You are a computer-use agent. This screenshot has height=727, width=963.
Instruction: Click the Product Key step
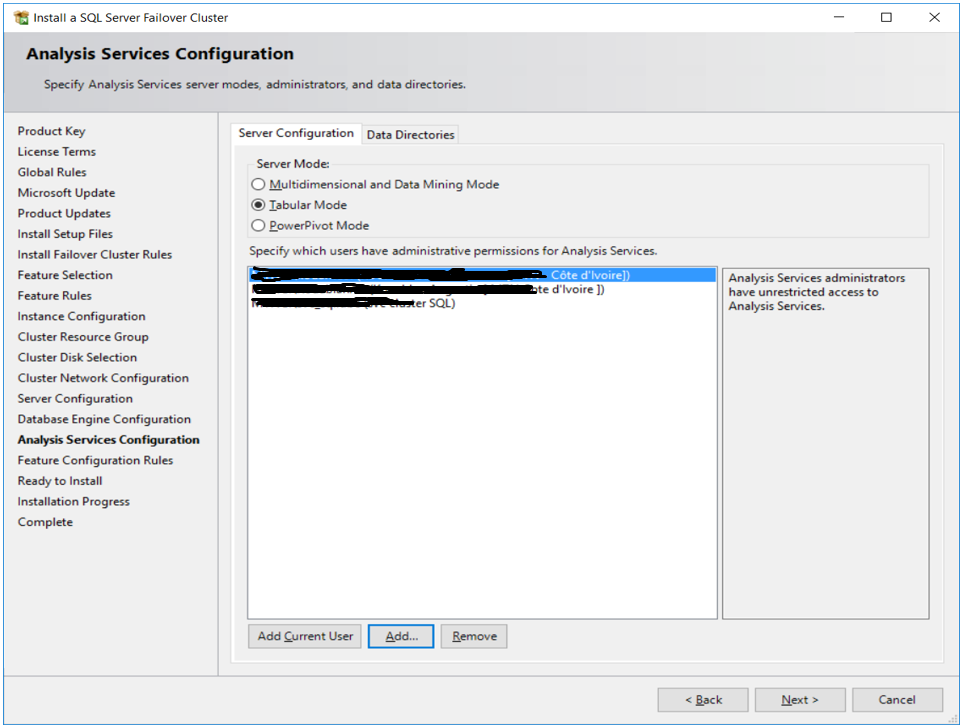(x=52, y=131)
